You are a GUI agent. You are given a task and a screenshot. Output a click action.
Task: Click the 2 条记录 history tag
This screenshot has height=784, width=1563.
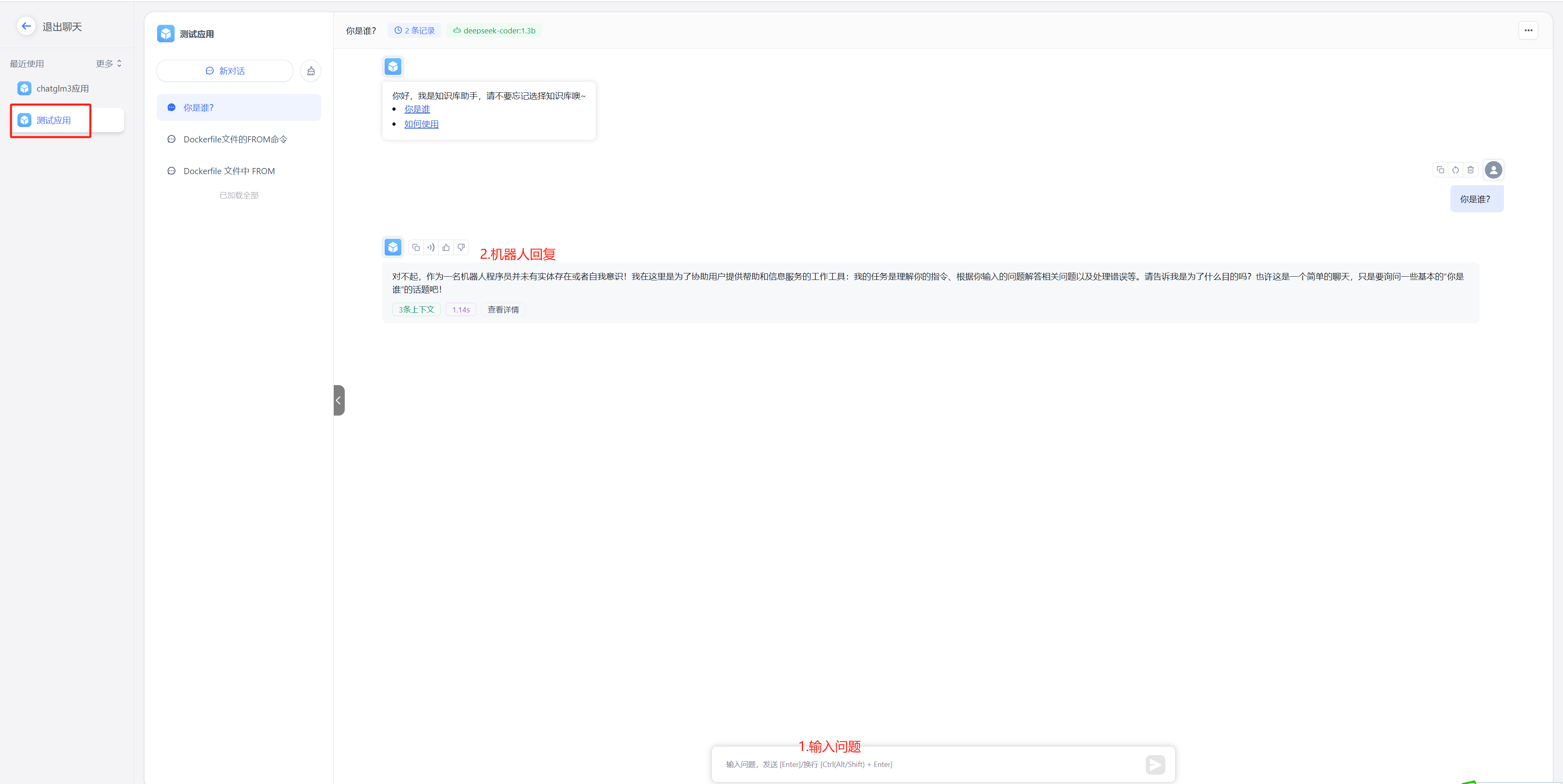414,31
